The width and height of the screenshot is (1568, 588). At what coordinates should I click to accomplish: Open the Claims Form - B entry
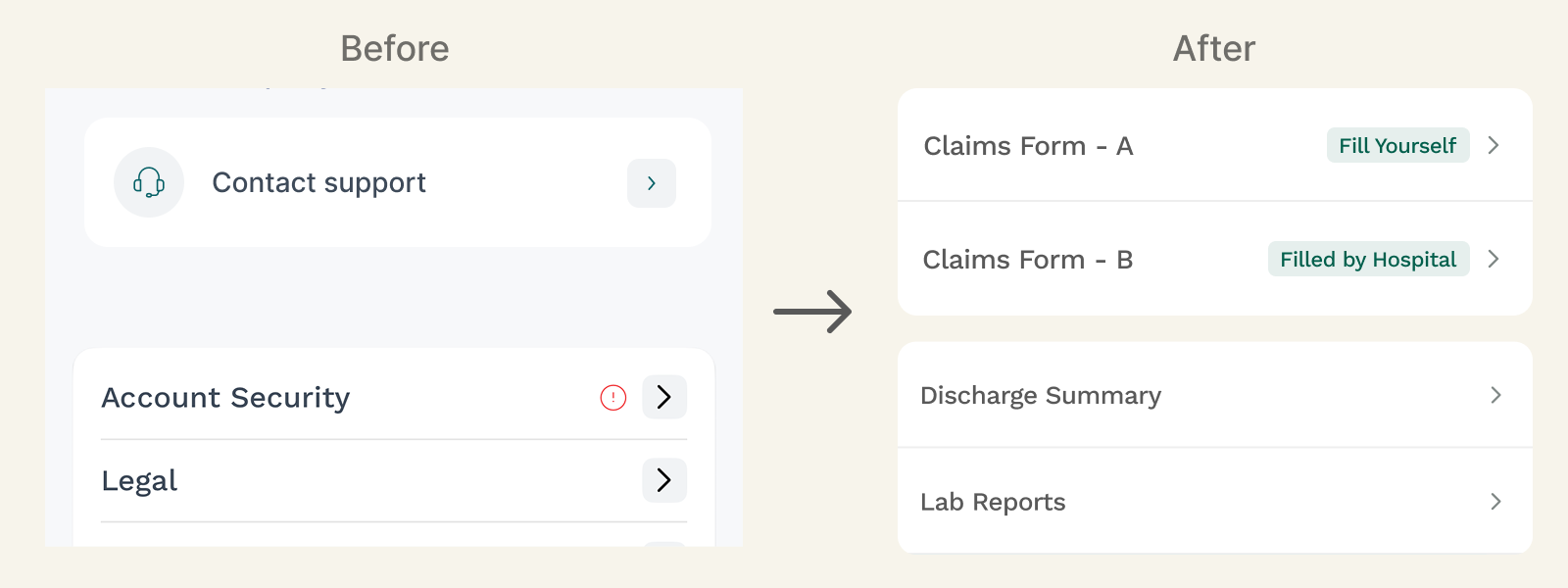click(1215, 259)
